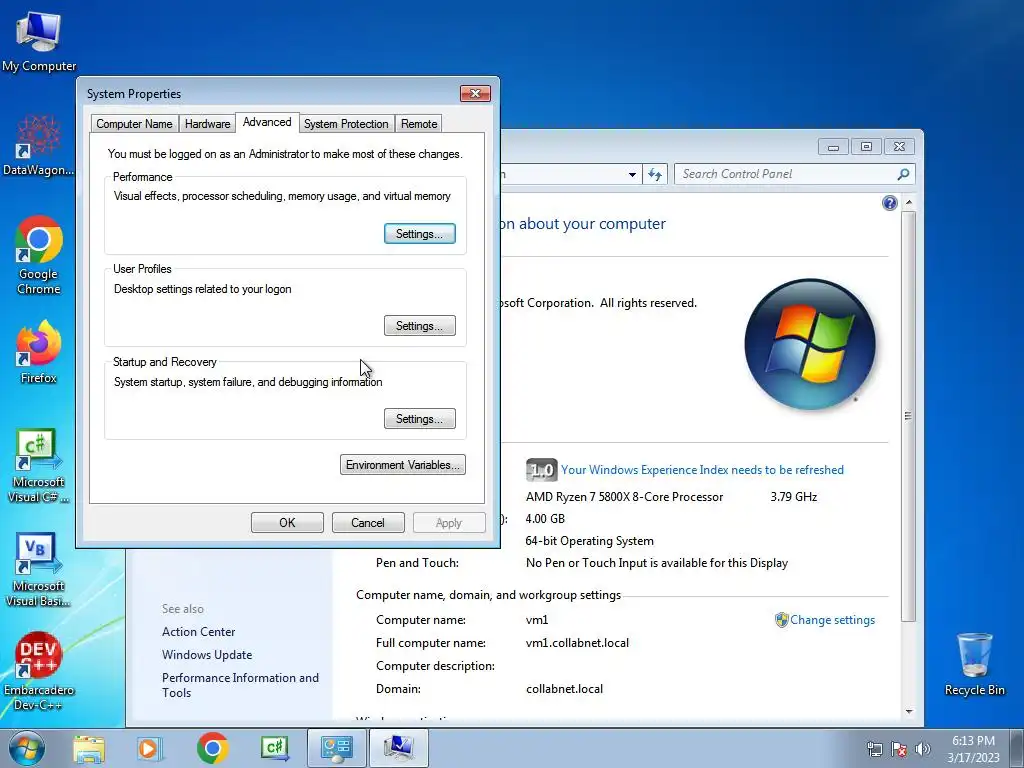
Task: Launch Firefox from desktop shortcut
Action: click(39, 352)
